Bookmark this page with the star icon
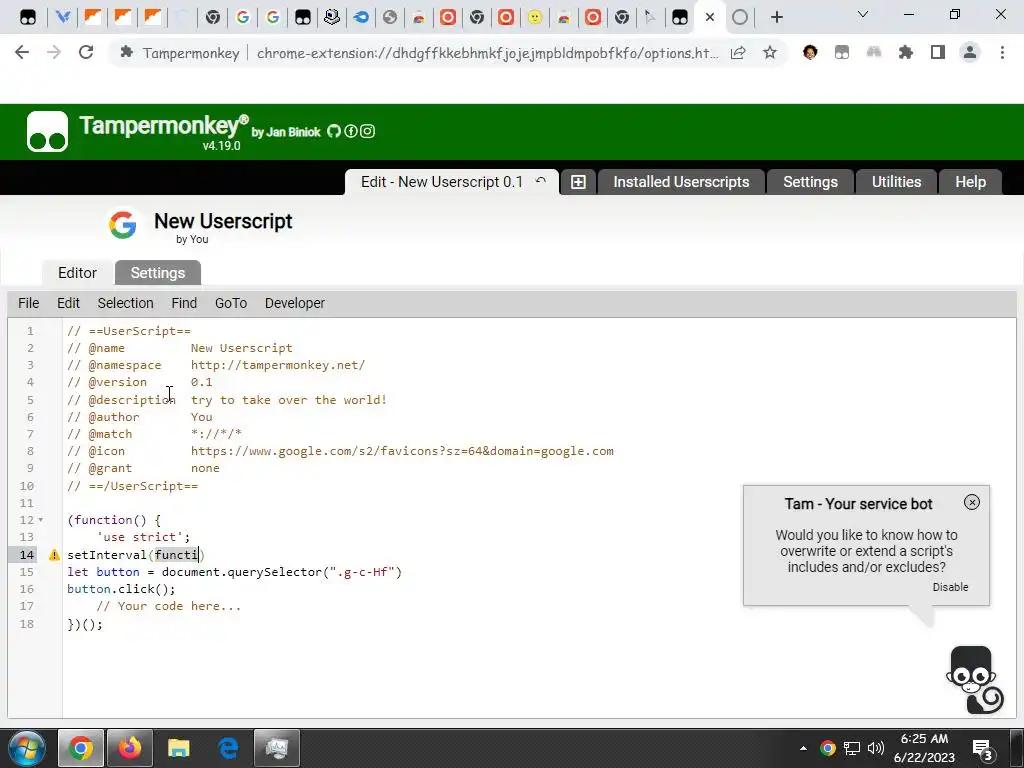Image resolution: width=1024 pixels, height=768 pixels. [770, 53]
